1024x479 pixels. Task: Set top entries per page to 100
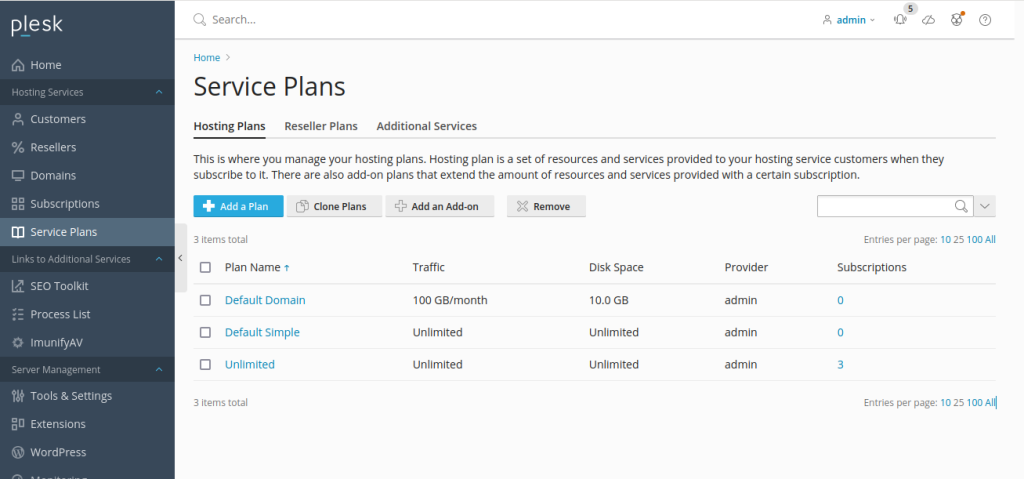pos(974,239)
